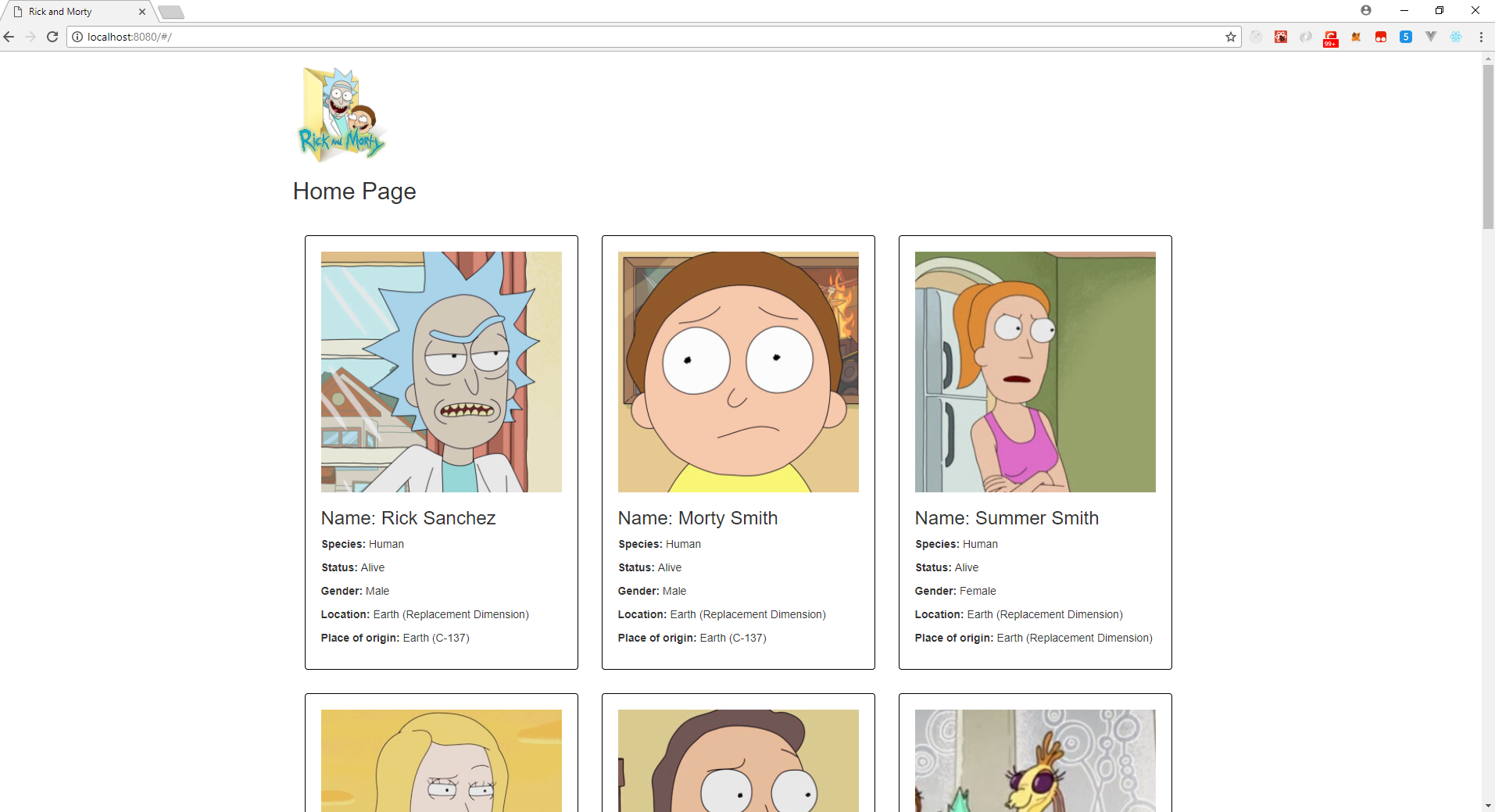The image size is (1495, 812).
Task: Click Rick Sanchez's 'Status: Alive' line
Action: 353,567
